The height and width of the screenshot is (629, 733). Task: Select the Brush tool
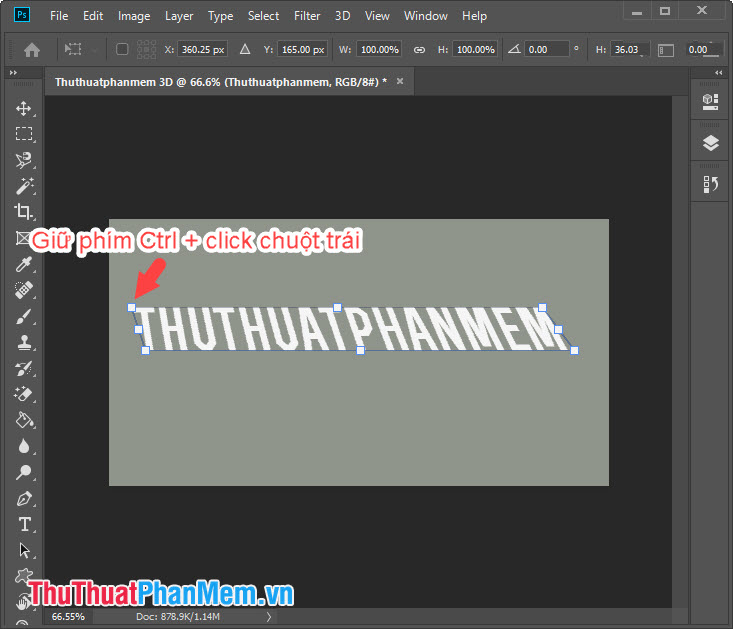(x=23, y=317)
